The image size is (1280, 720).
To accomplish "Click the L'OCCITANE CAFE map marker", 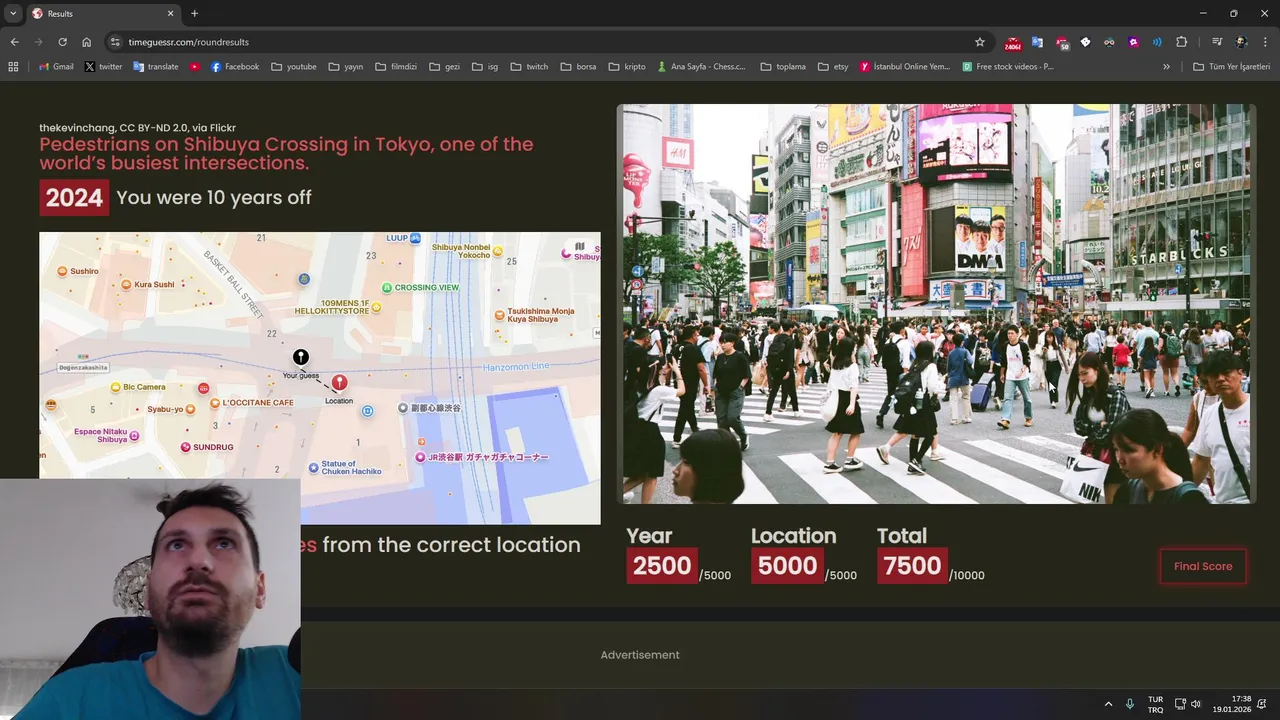I will pos(215,403).
